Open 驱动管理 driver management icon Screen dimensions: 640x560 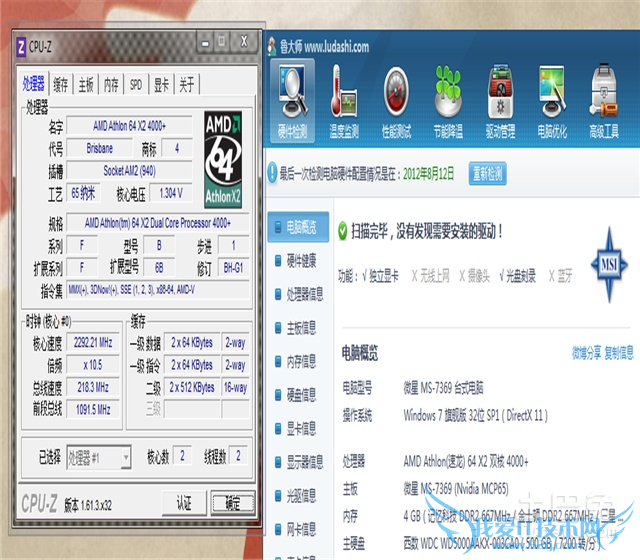pos(500,101)
